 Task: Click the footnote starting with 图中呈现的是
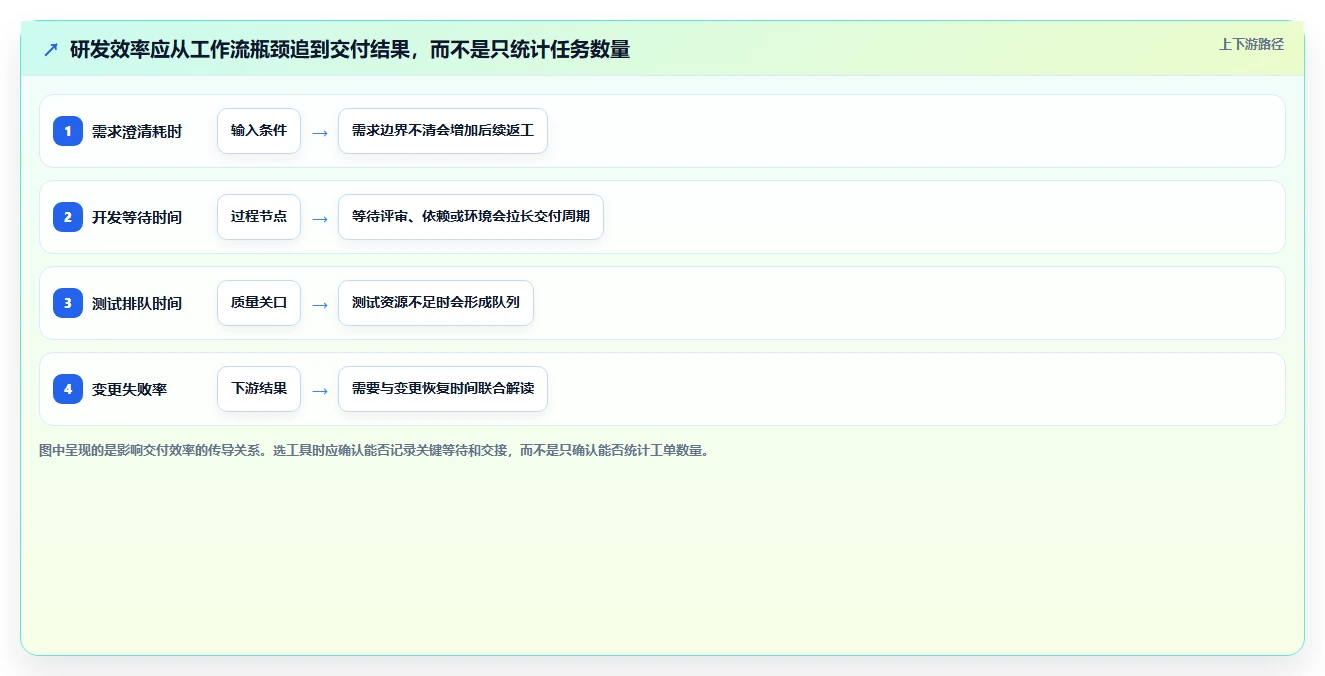[374, 450]
